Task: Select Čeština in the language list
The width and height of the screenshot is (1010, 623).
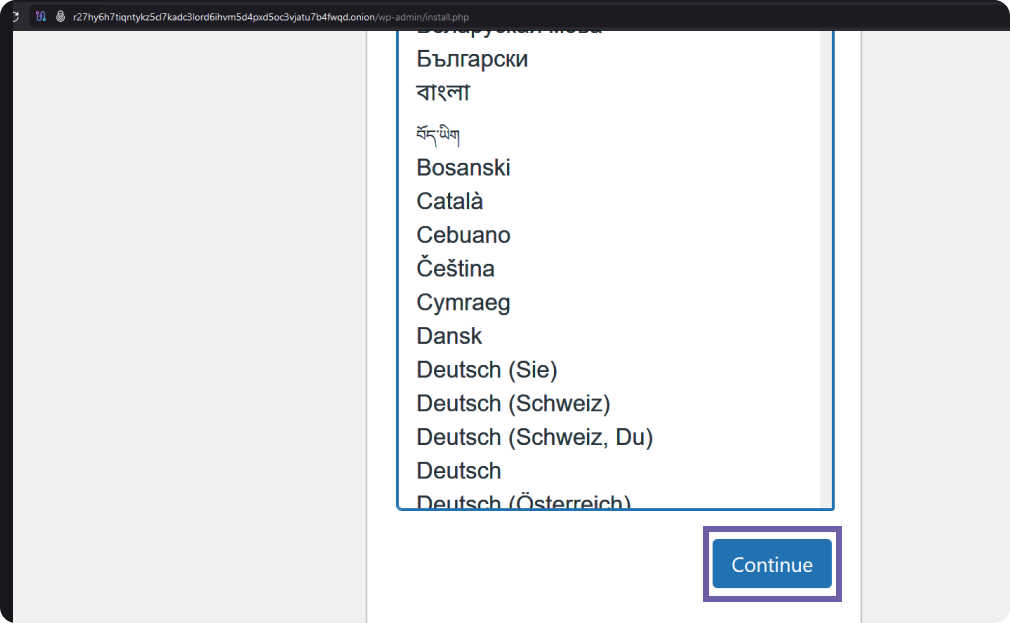Action: pyautogui.click(x=455, y=269)
